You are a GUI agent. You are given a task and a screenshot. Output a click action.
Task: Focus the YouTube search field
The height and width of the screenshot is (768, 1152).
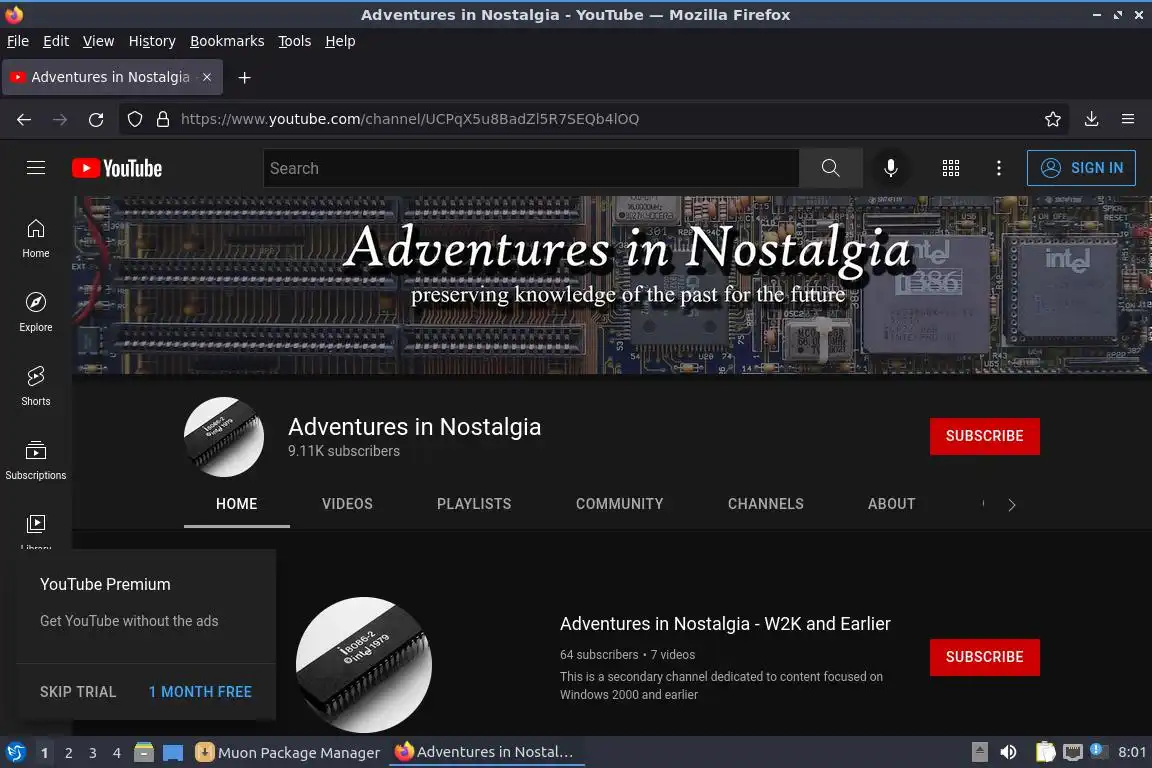(x=530, y=168)
